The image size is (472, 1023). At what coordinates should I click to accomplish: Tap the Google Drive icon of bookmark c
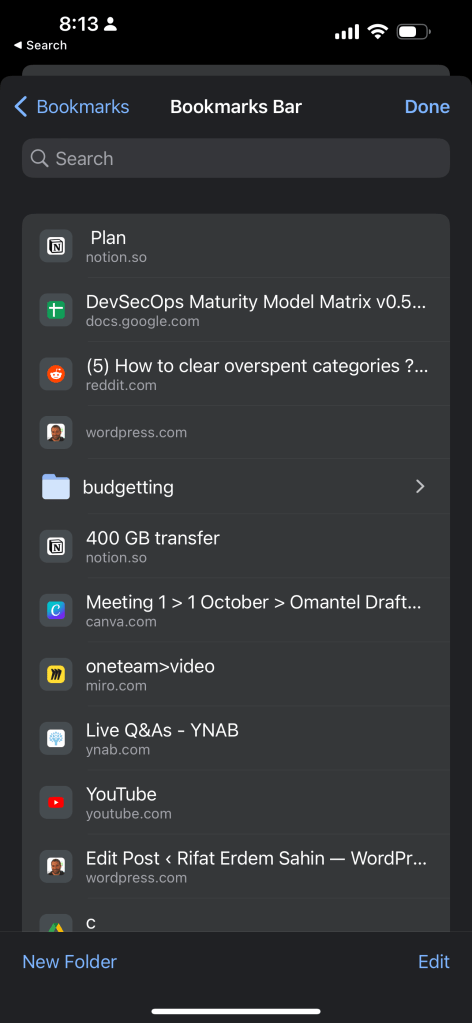click(x=56, y=923)
